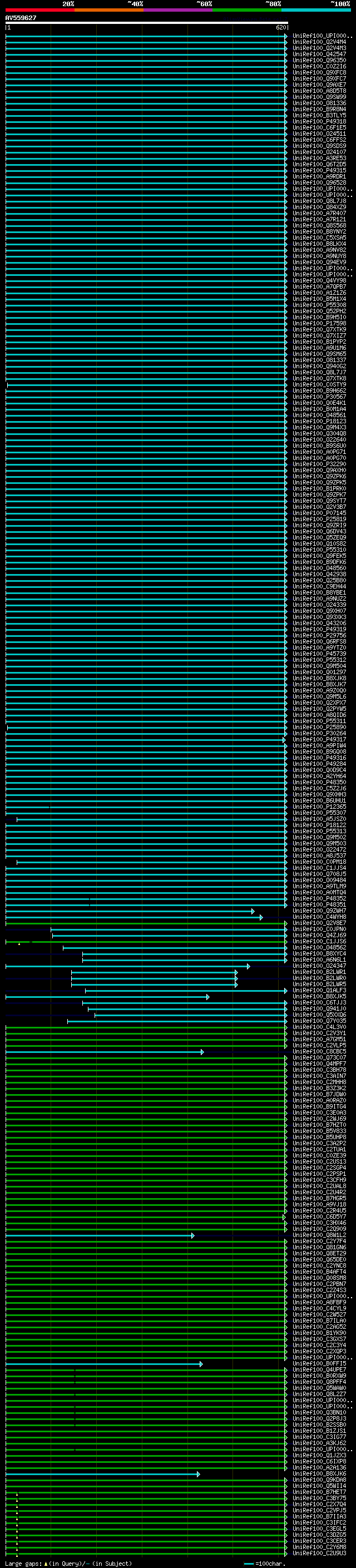Image resolution: width=356 pixels, height=1568 pixels.
Task: Click hit label UniRef100_P30567
Action: (319, 397)
